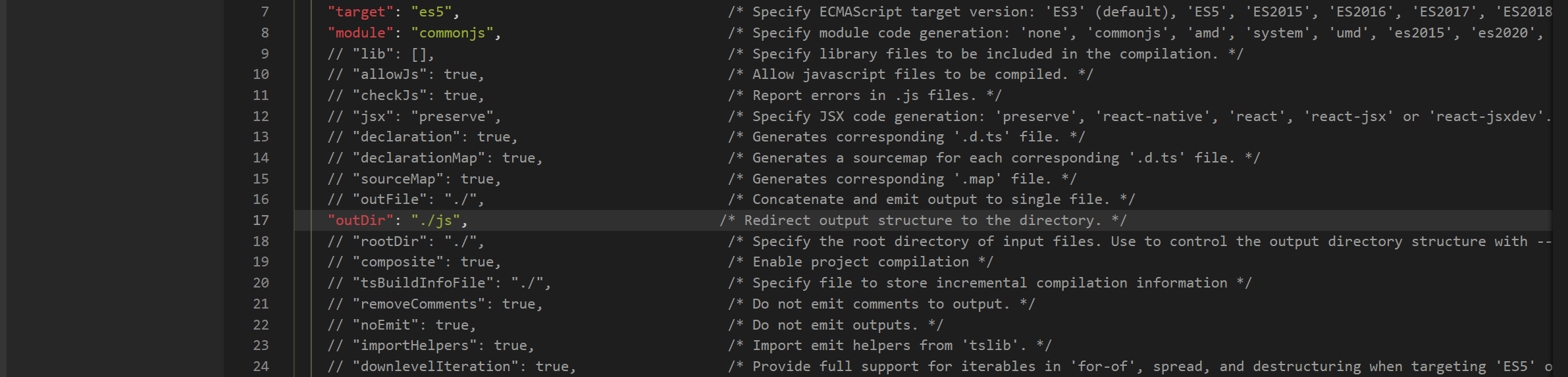Click the commented "rootDir" option
Image resolution: width=1568 pixels, height=377 pixels.
pos(406,241)
